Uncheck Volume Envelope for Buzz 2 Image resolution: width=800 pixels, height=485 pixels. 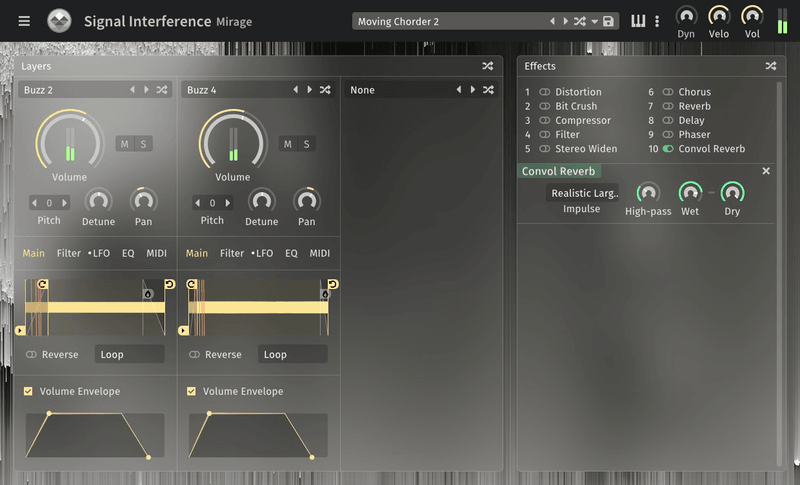pyautogui.click(x=28, y=391)
